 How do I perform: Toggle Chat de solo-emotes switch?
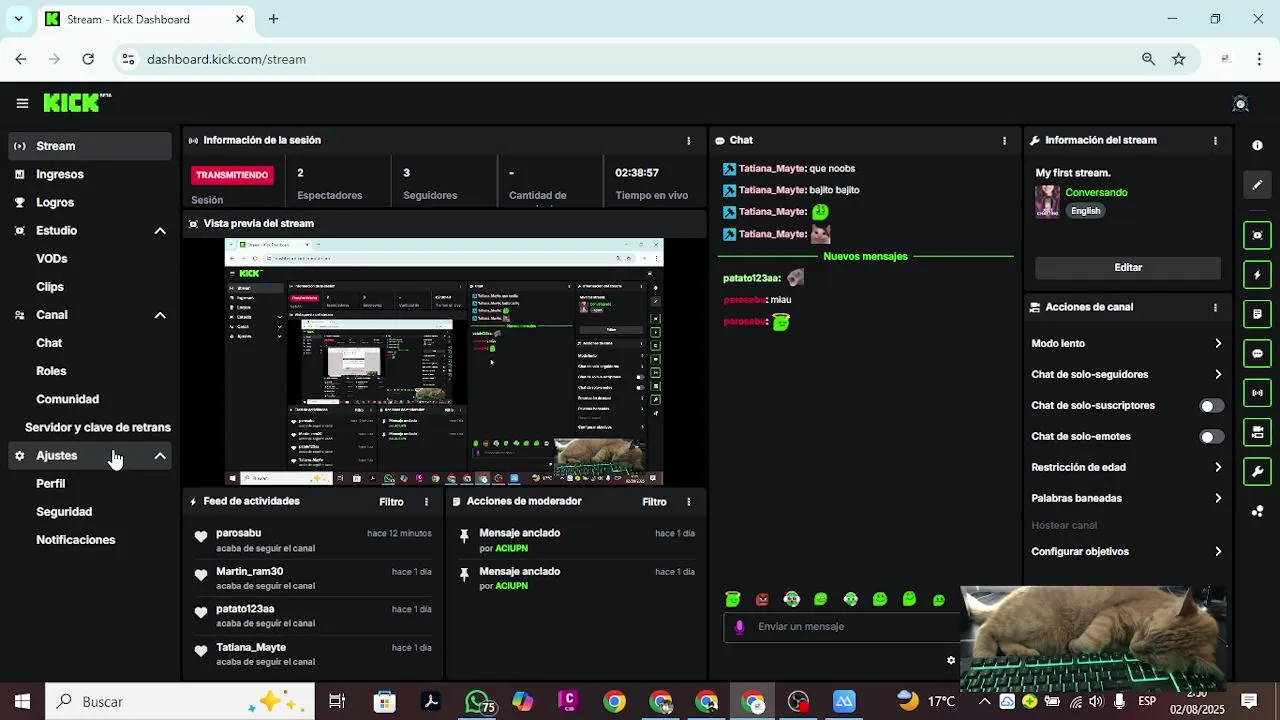[x=1211, y=437]
